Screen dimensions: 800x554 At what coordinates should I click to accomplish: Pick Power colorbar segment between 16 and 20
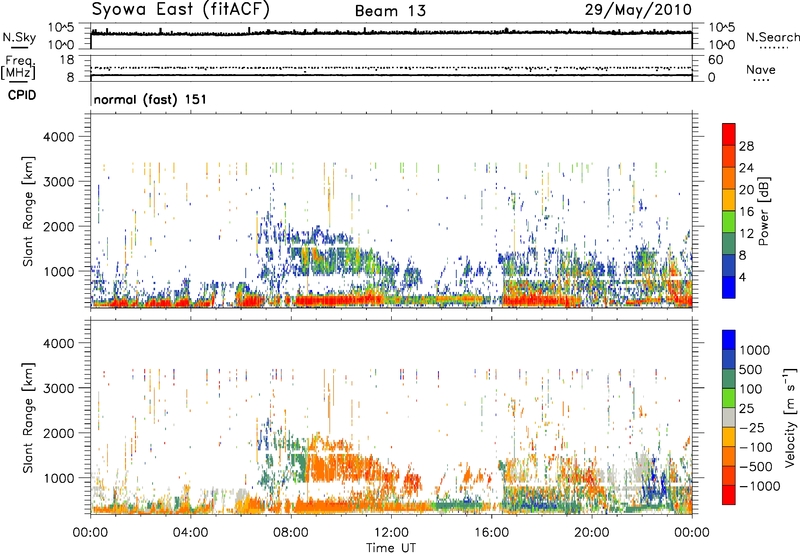[x=729, y=200]
